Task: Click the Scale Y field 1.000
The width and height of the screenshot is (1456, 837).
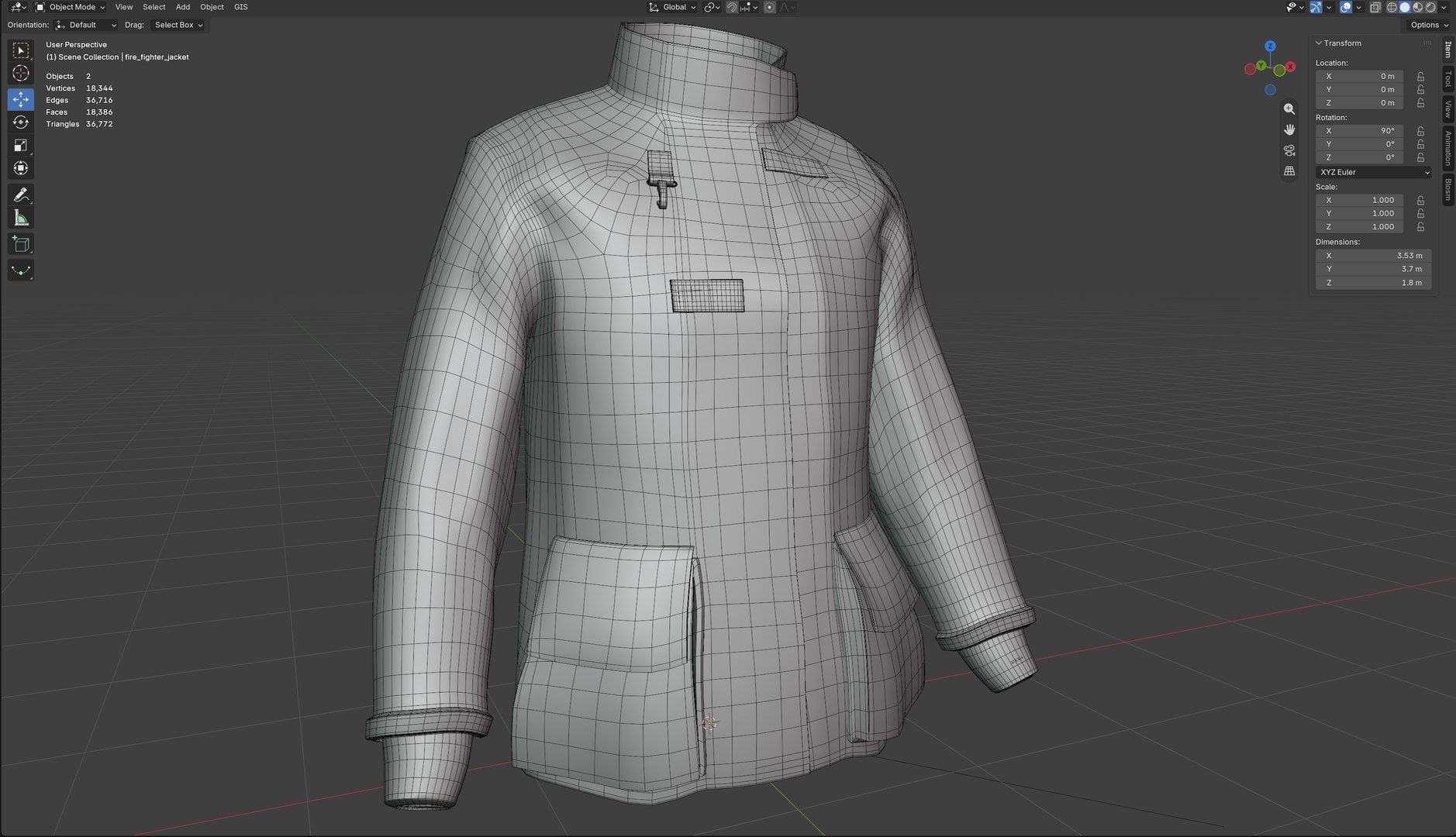Action: point(1359,213)
